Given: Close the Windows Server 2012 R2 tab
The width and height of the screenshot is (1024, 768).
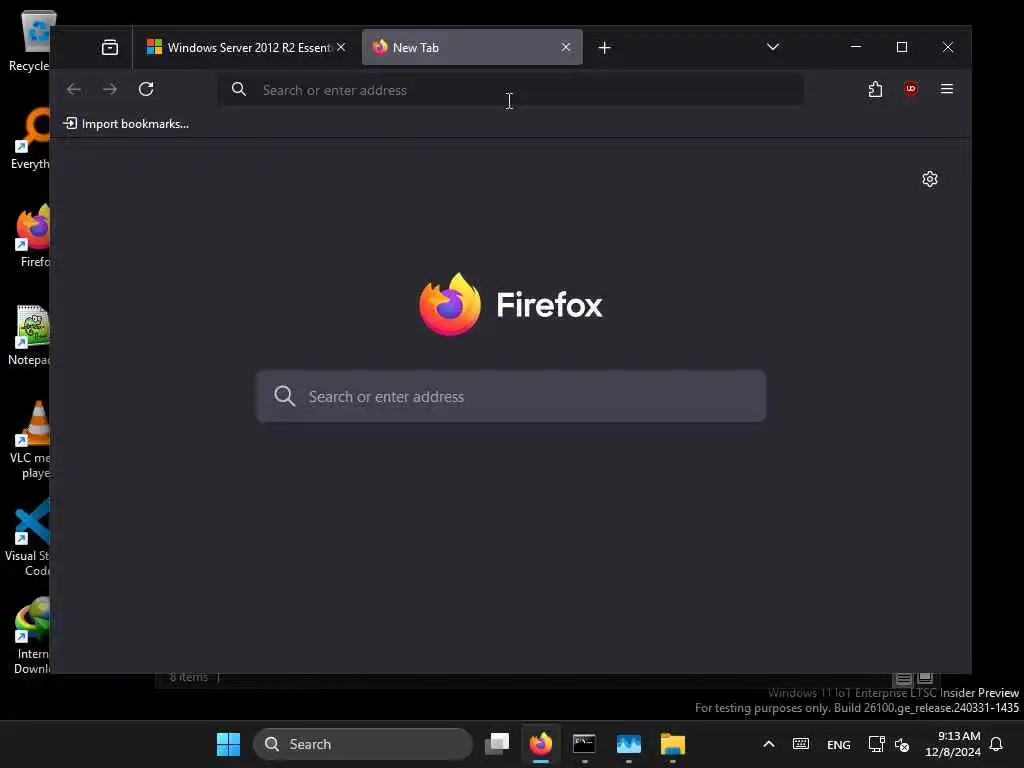Looking at the screenshot, I should point(341,47).
